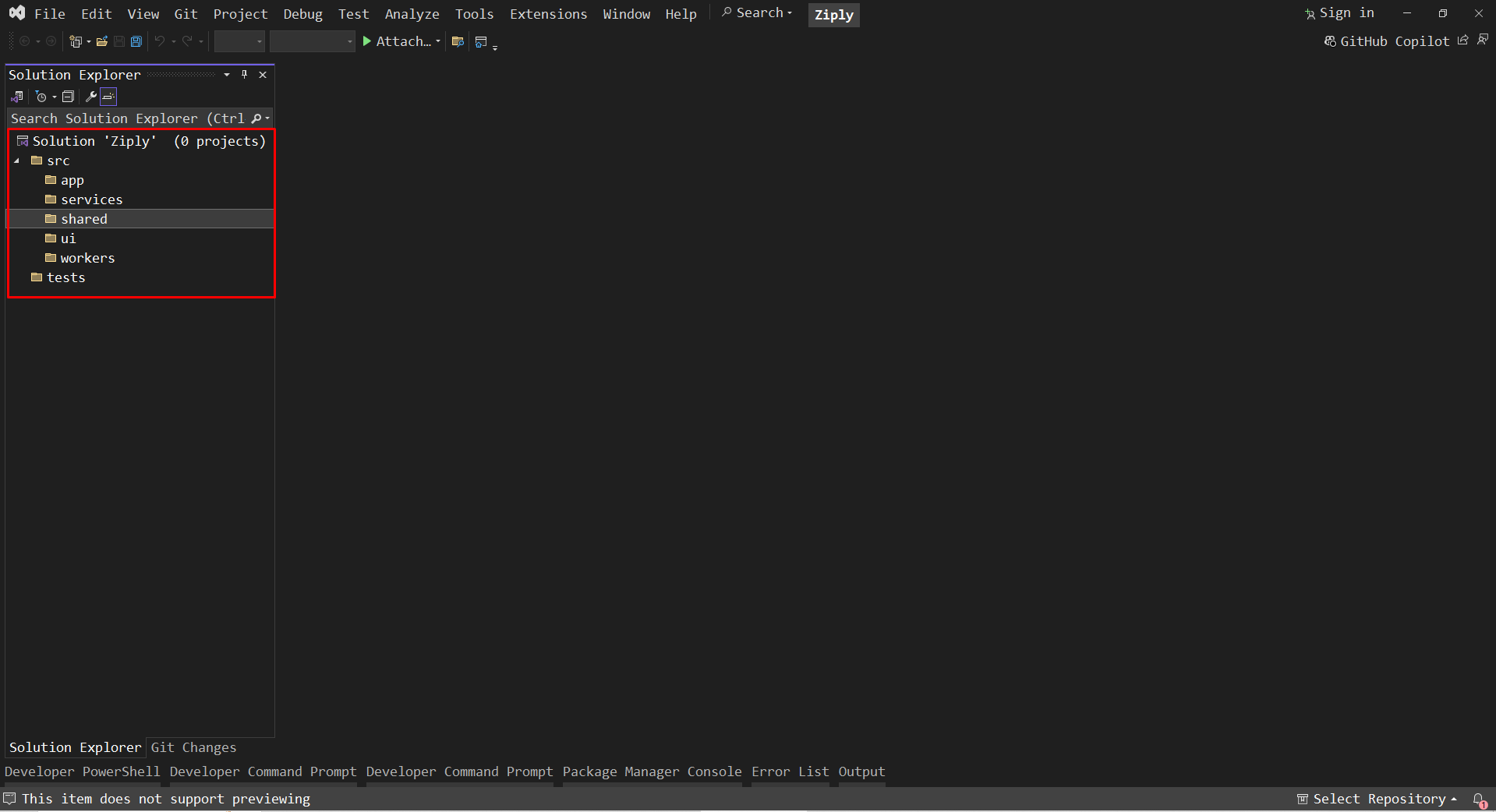Open the Redo history dropdown arrow

pyautogui.click(x=200, y=41)
